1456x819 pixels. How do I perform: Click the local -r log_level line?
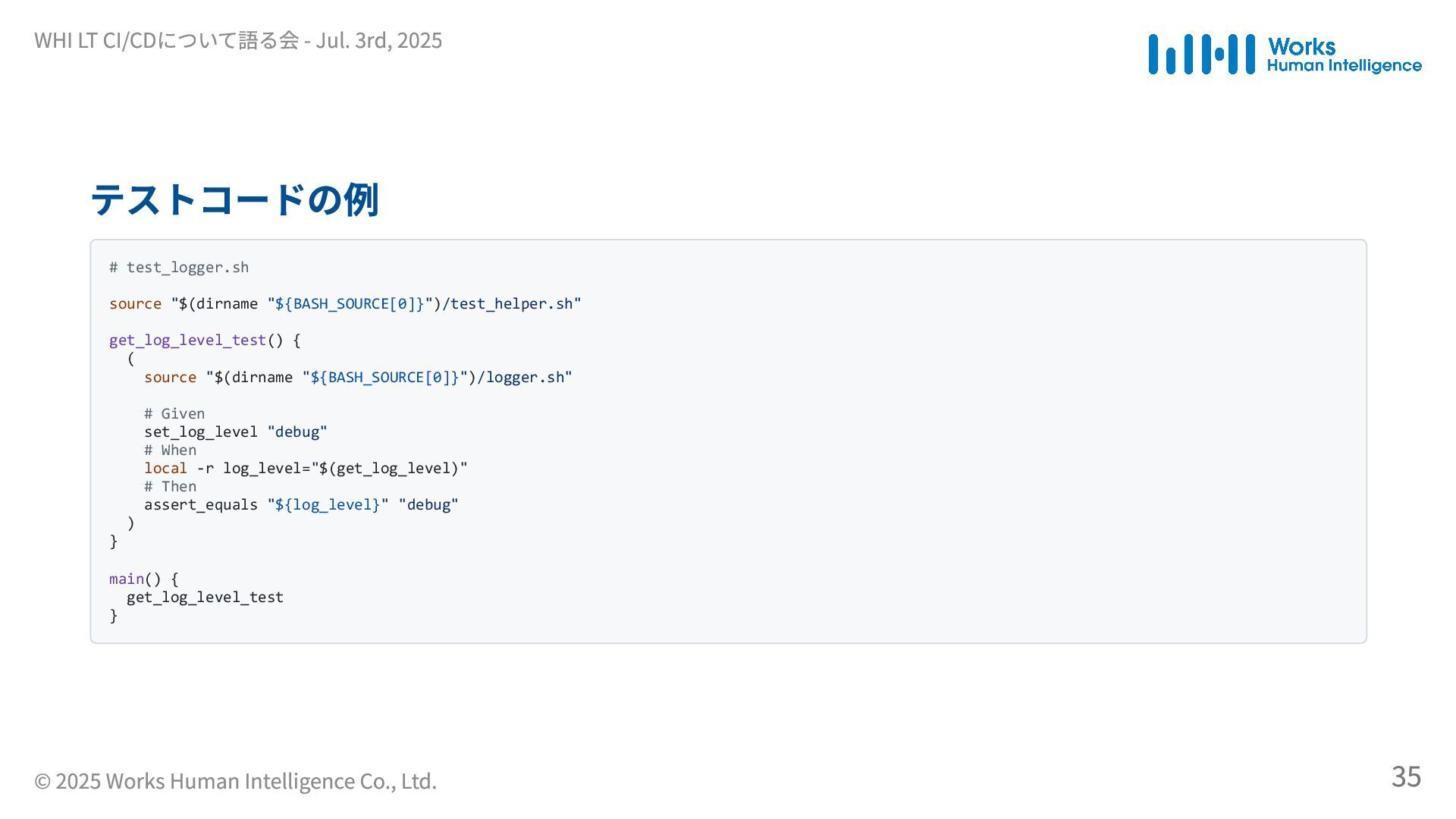click(306, 468)
